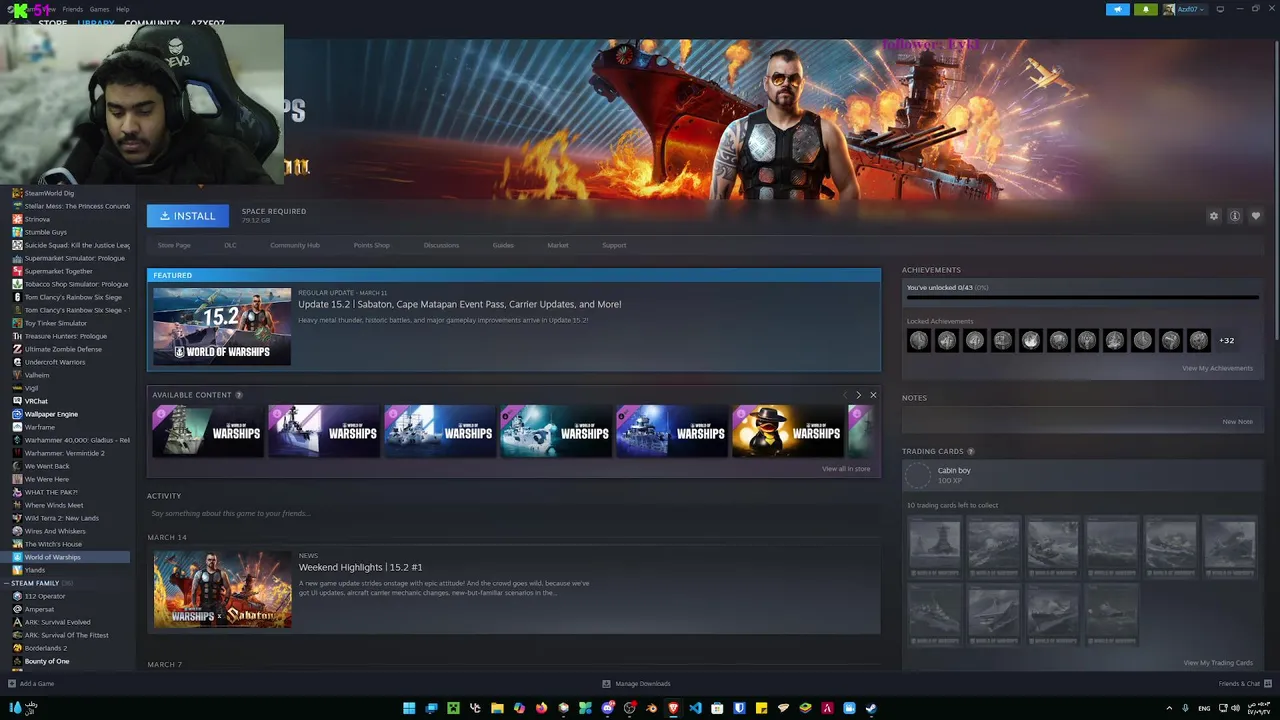1280x720 pixels.
Task: Open the Steam announcements megaphone icon
Action: [1117, 9]
